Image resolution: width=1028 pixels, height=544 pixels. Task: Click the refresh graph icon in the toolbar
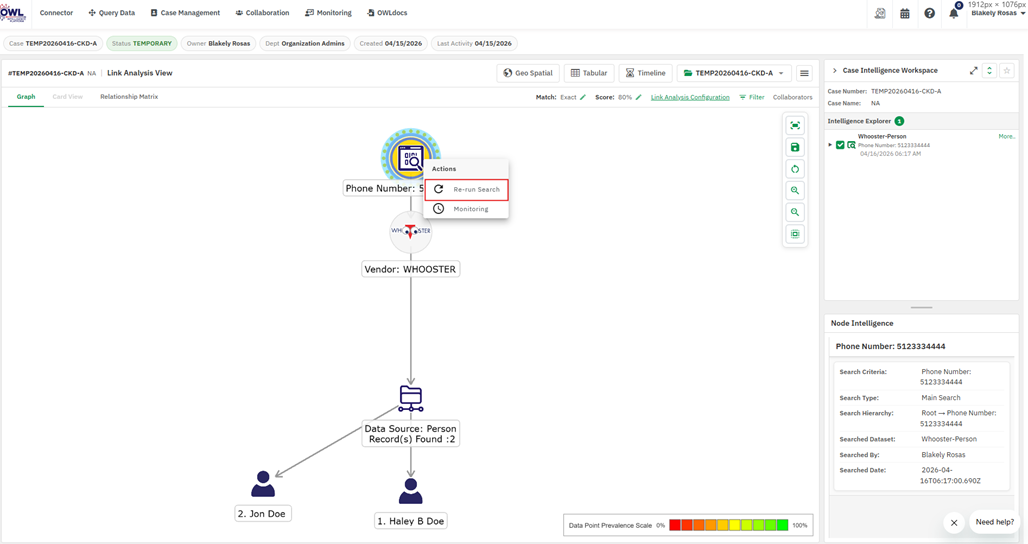(795, 169)
